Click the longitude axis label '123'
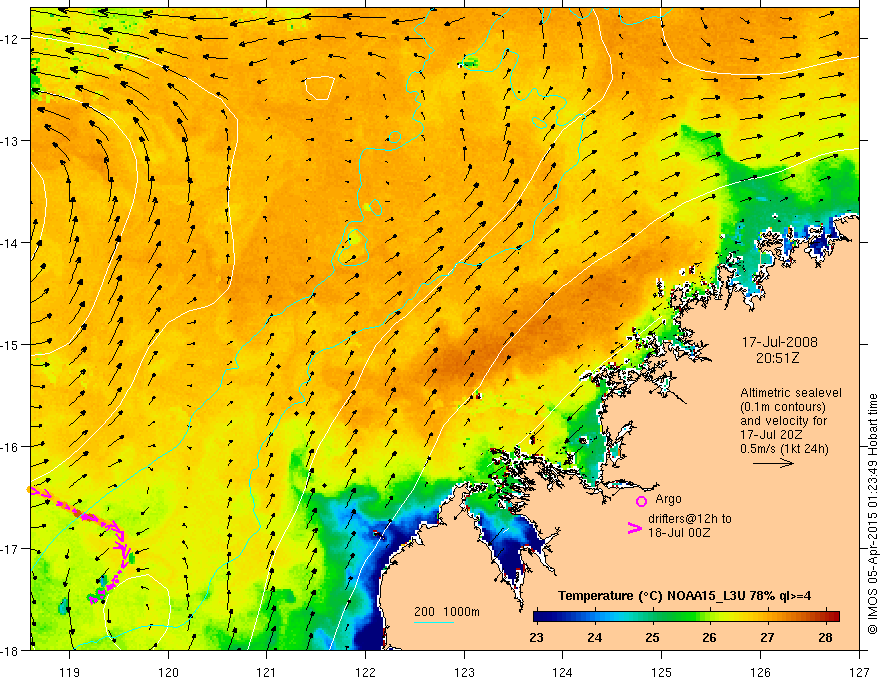 pyautogui.click(x=464, y=672)
